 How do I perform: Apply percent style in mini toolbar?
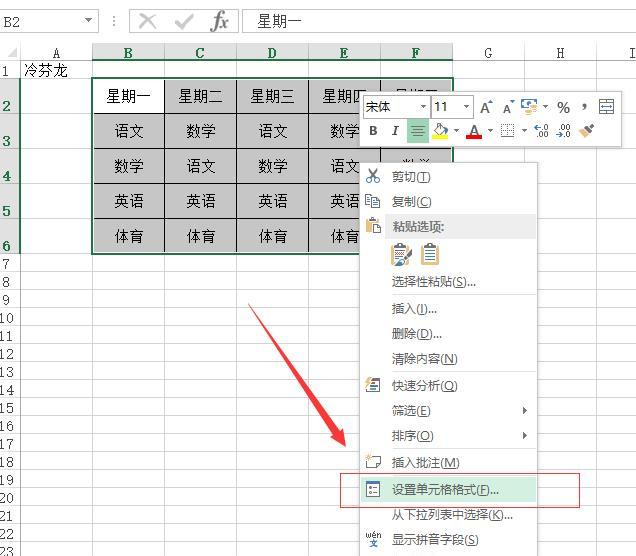pos(563,107)
